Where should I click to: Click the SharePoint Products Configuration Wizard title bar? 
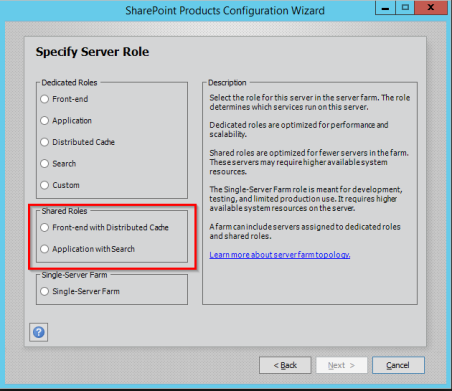(225, 11)
